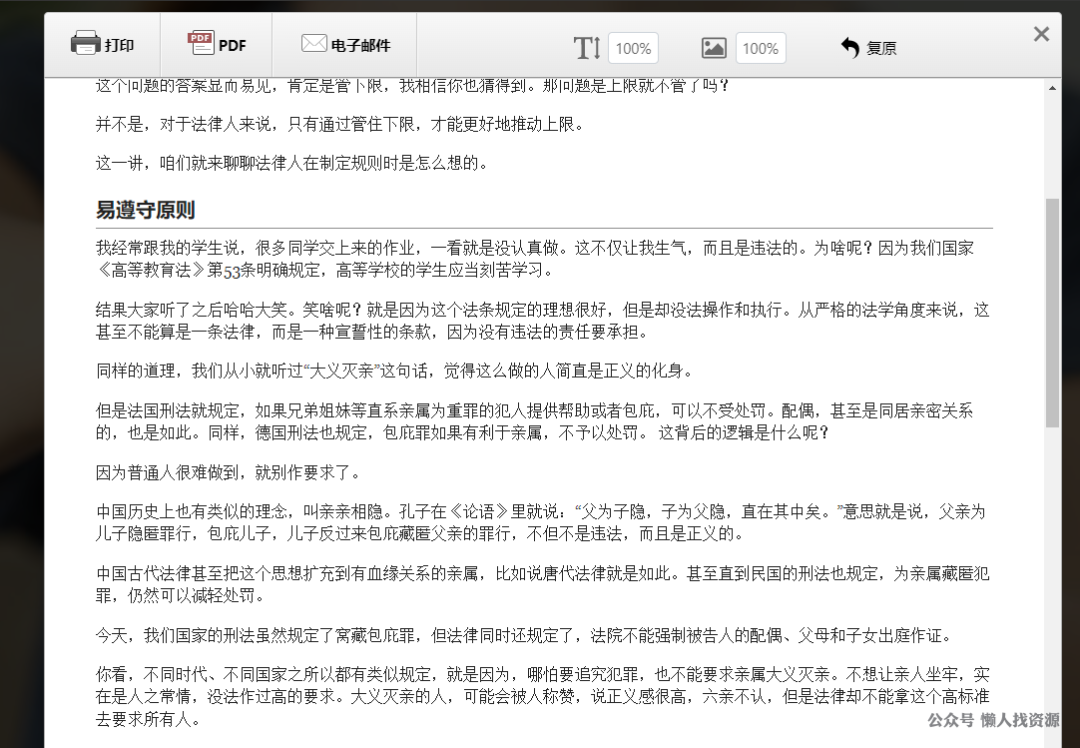
Task: Click the PDF document icon
Action: 200,43
